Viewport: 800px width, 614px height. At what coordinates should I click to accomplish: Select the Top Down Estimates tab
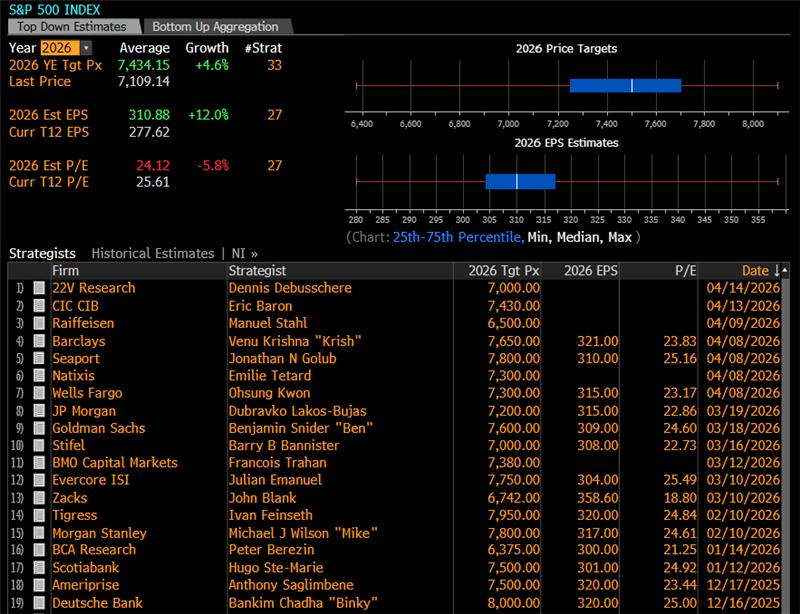click(x=72, y=27)
